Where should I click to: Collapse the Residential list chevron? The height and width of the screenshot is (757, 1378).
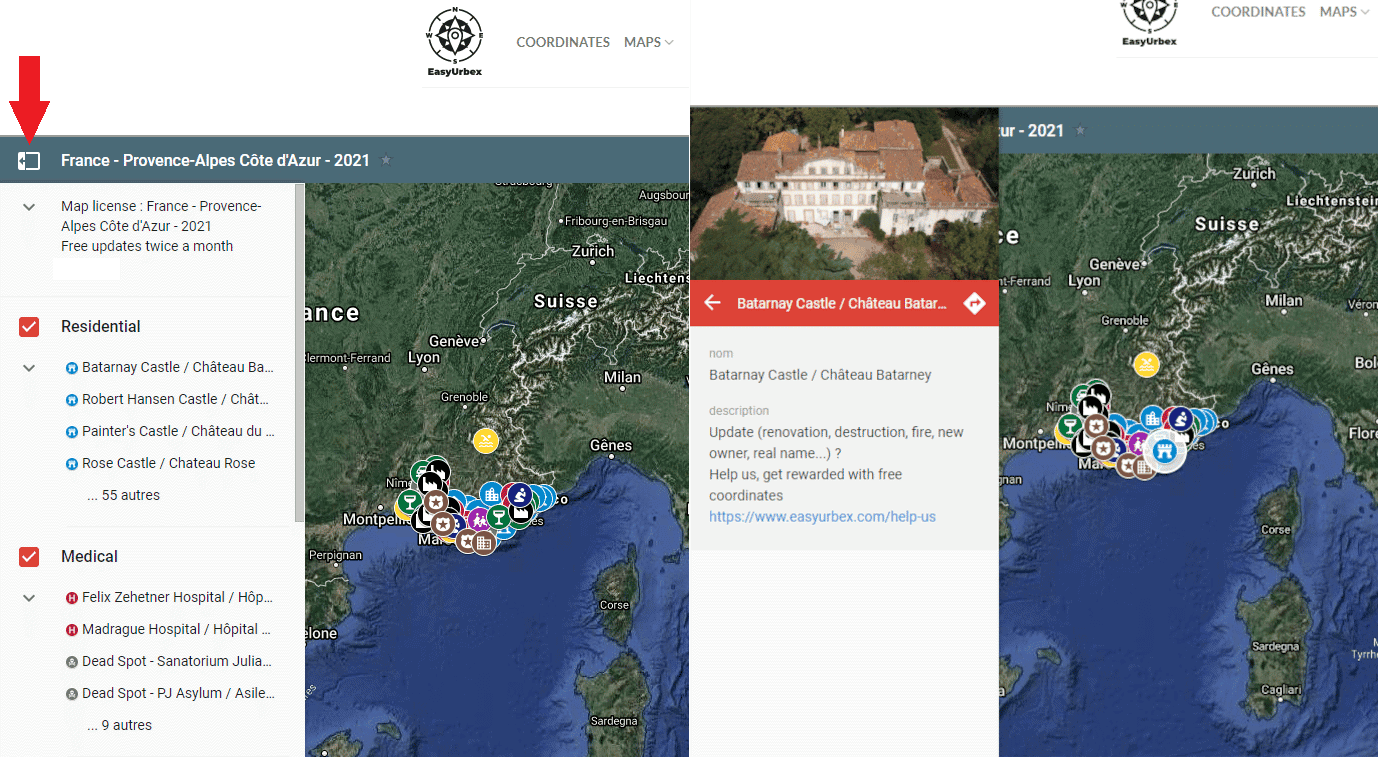(x=29, y=368)
